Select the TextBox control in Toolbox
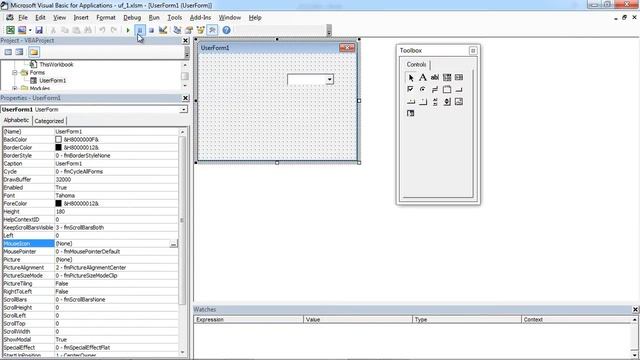The height and width of the screenshot is (360, 640). coord(435,78)
